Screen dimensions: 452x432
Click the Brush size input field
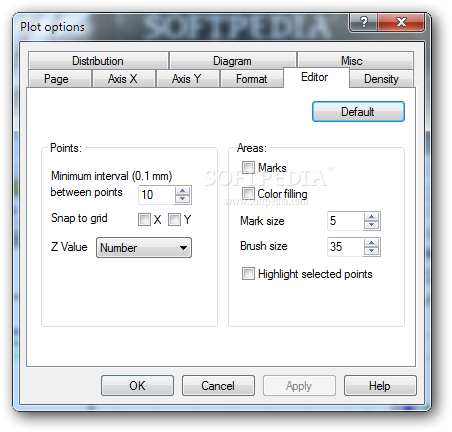pyautogui.click(x=345, y=247)
